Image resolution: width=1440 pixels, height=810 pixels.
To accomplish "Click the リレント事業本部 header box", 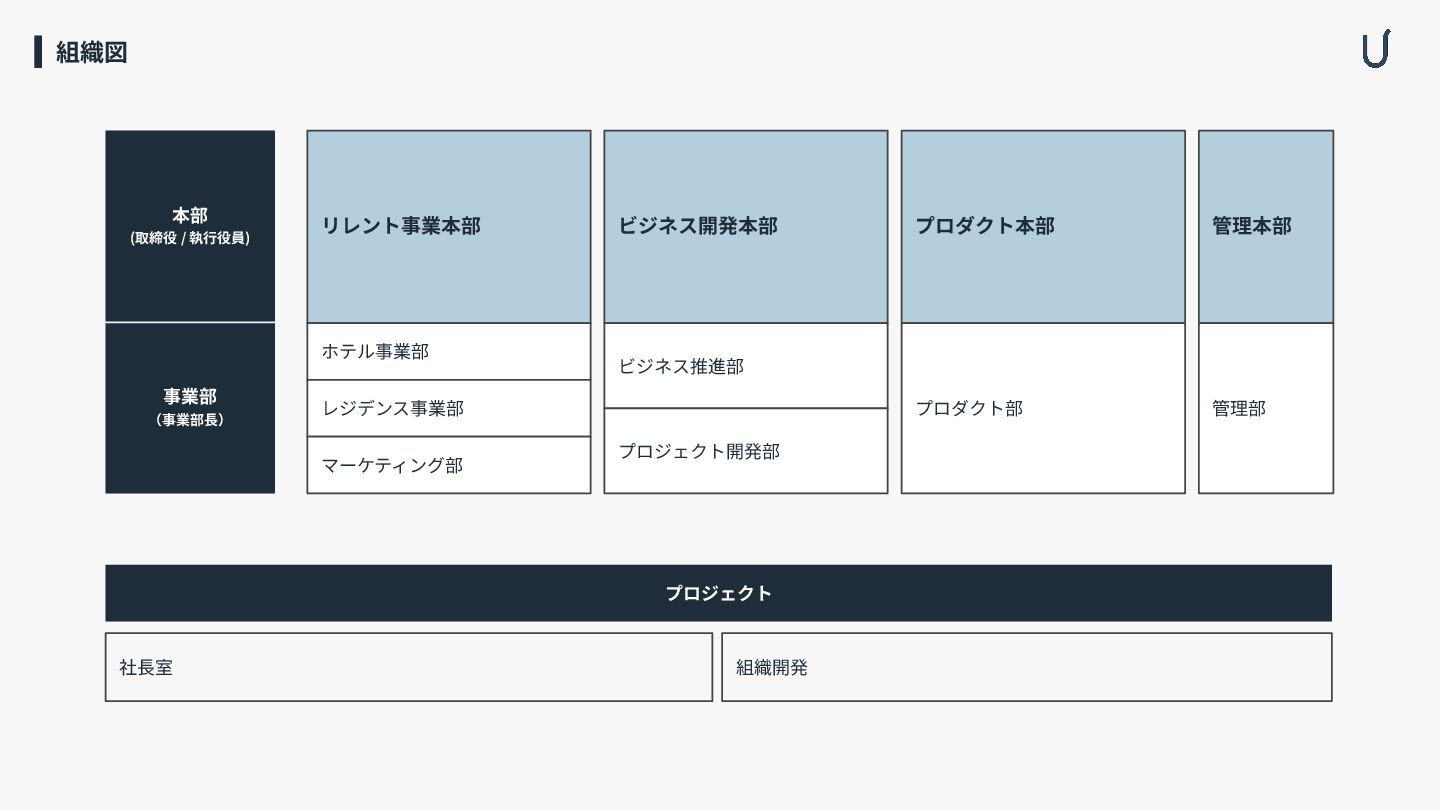I will point(448,226).
